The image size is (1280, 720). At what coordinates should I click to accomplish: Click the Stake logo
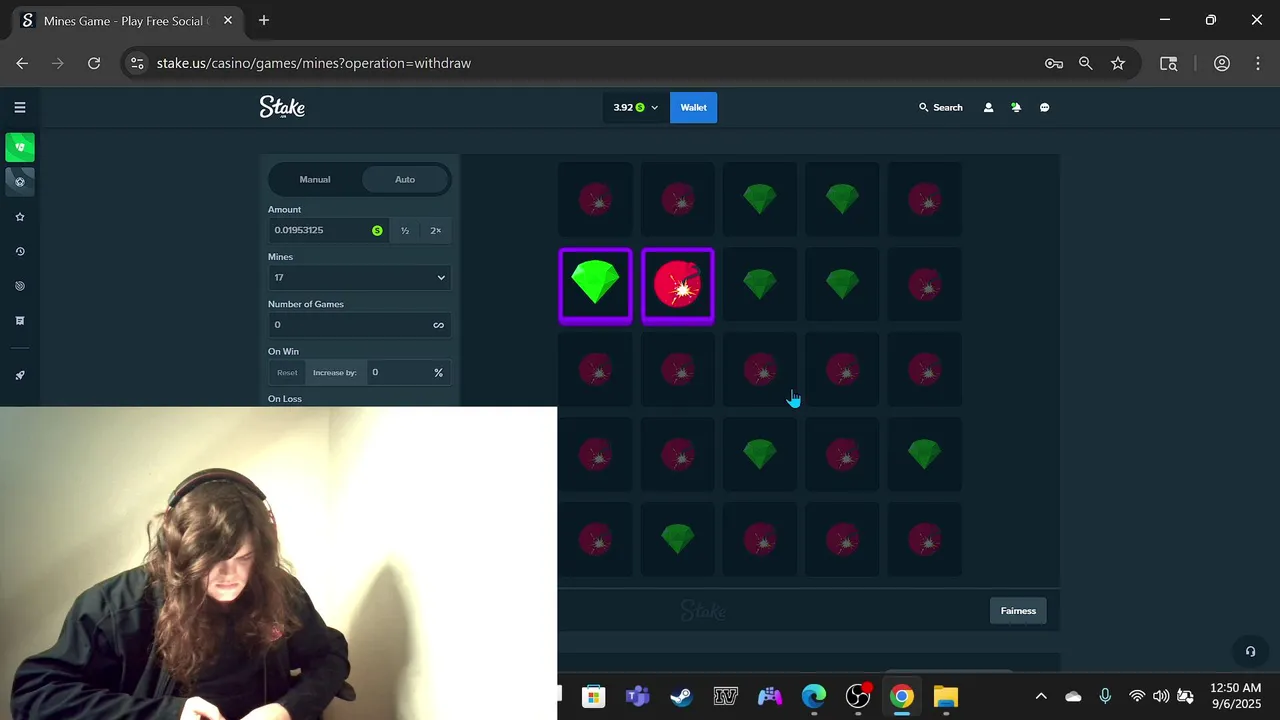[x=282, y=107]
